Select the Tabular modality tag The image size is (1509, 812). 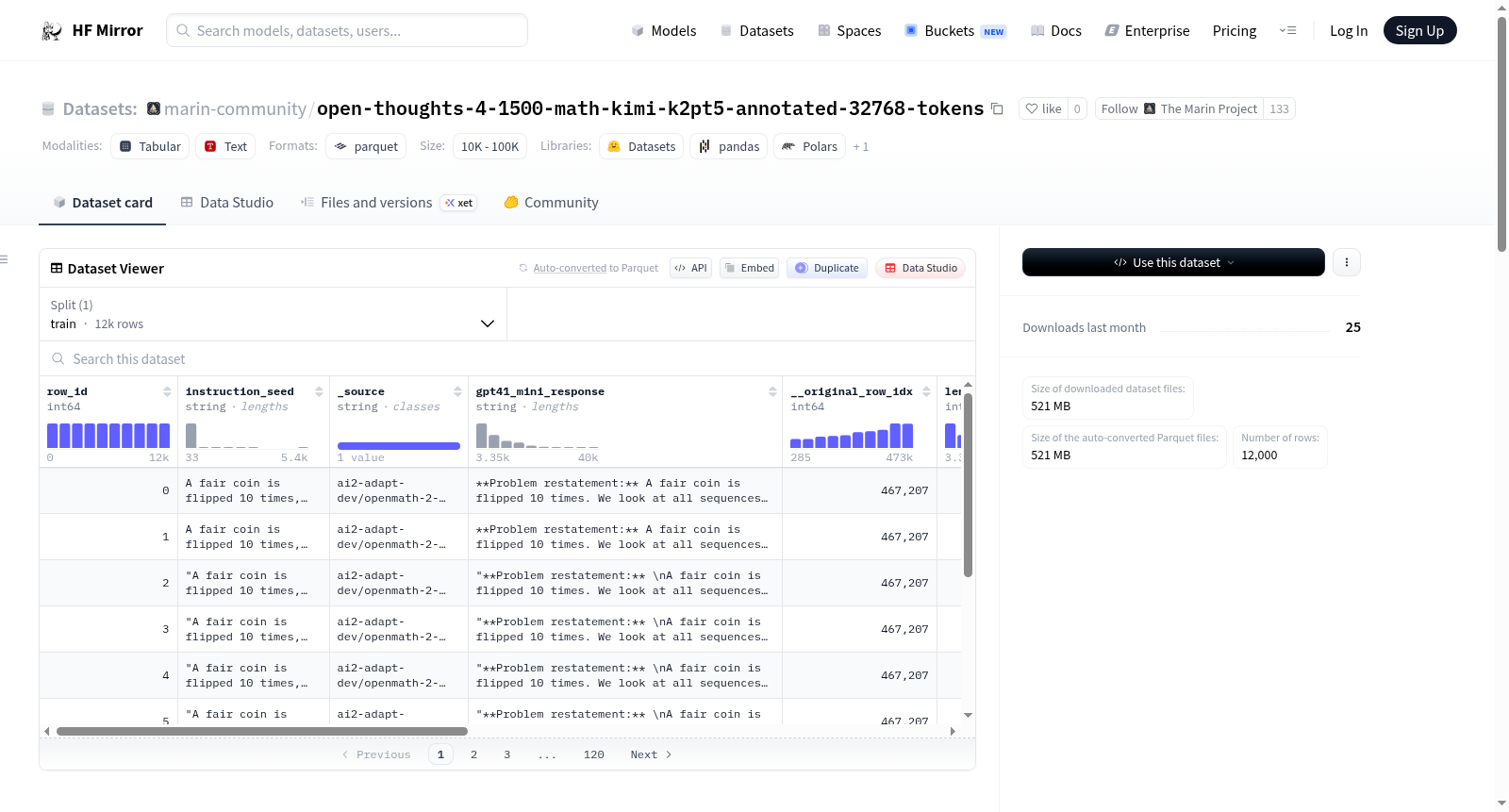click(150, 146)
